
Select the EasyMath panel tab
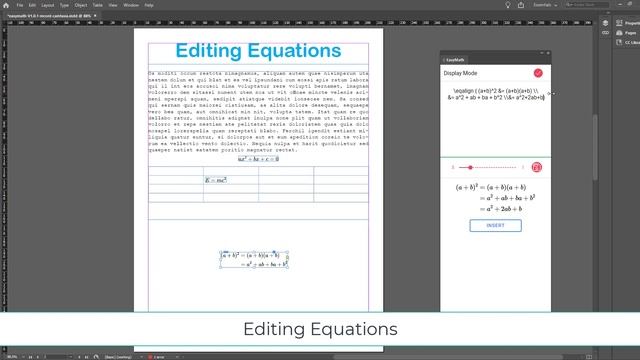(x=454, y=60)
